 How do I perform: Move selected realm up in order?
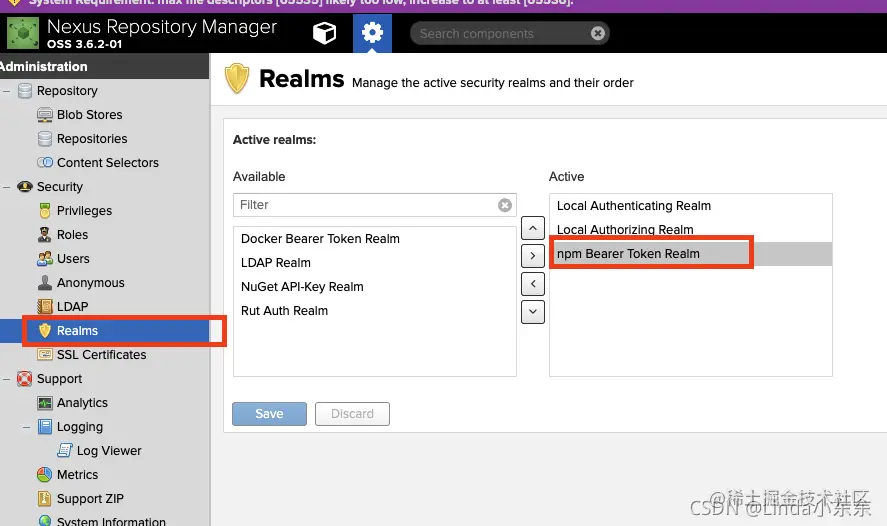tap(533, 228)
